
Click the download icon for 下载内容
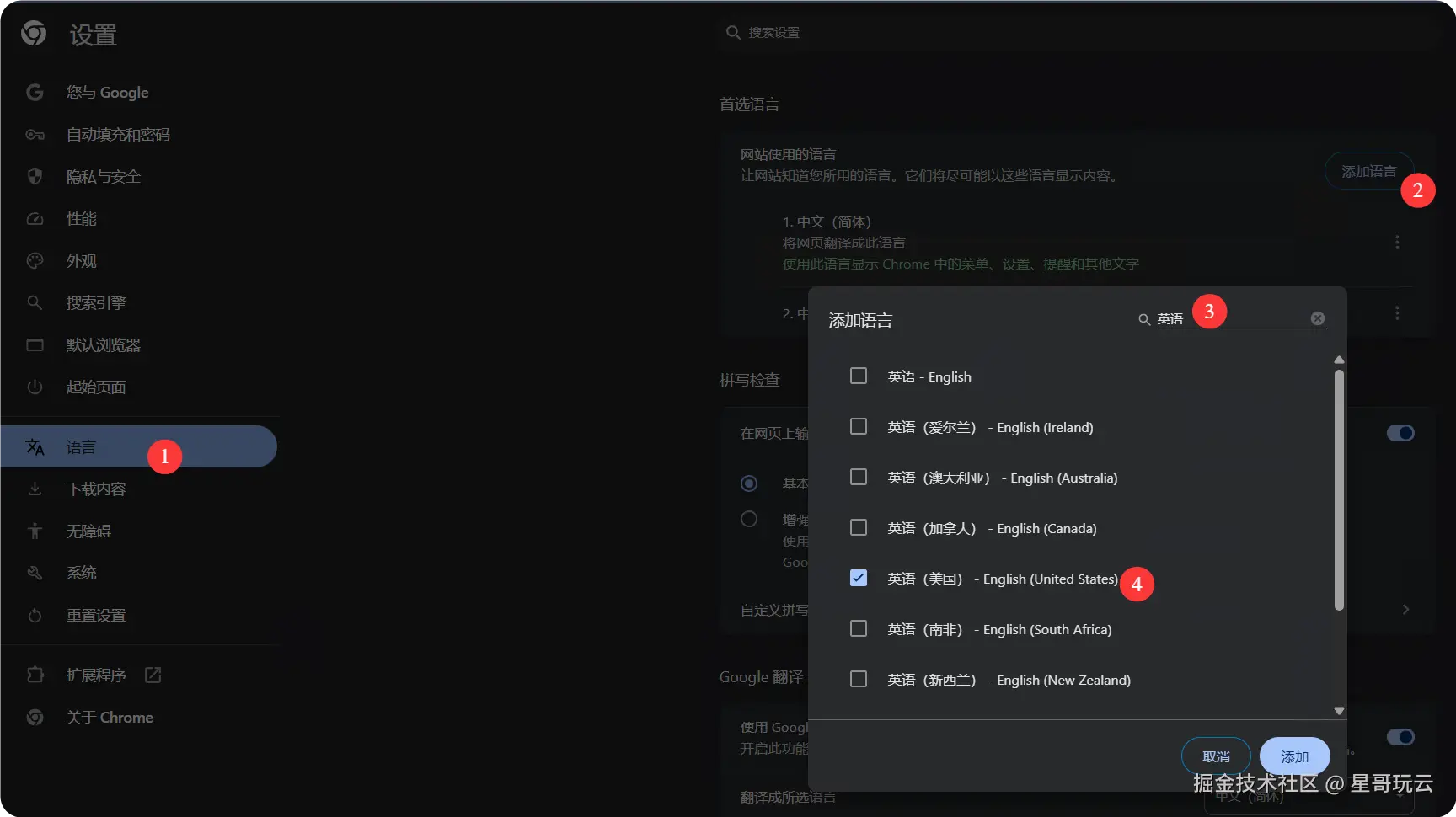click(35, 489)
